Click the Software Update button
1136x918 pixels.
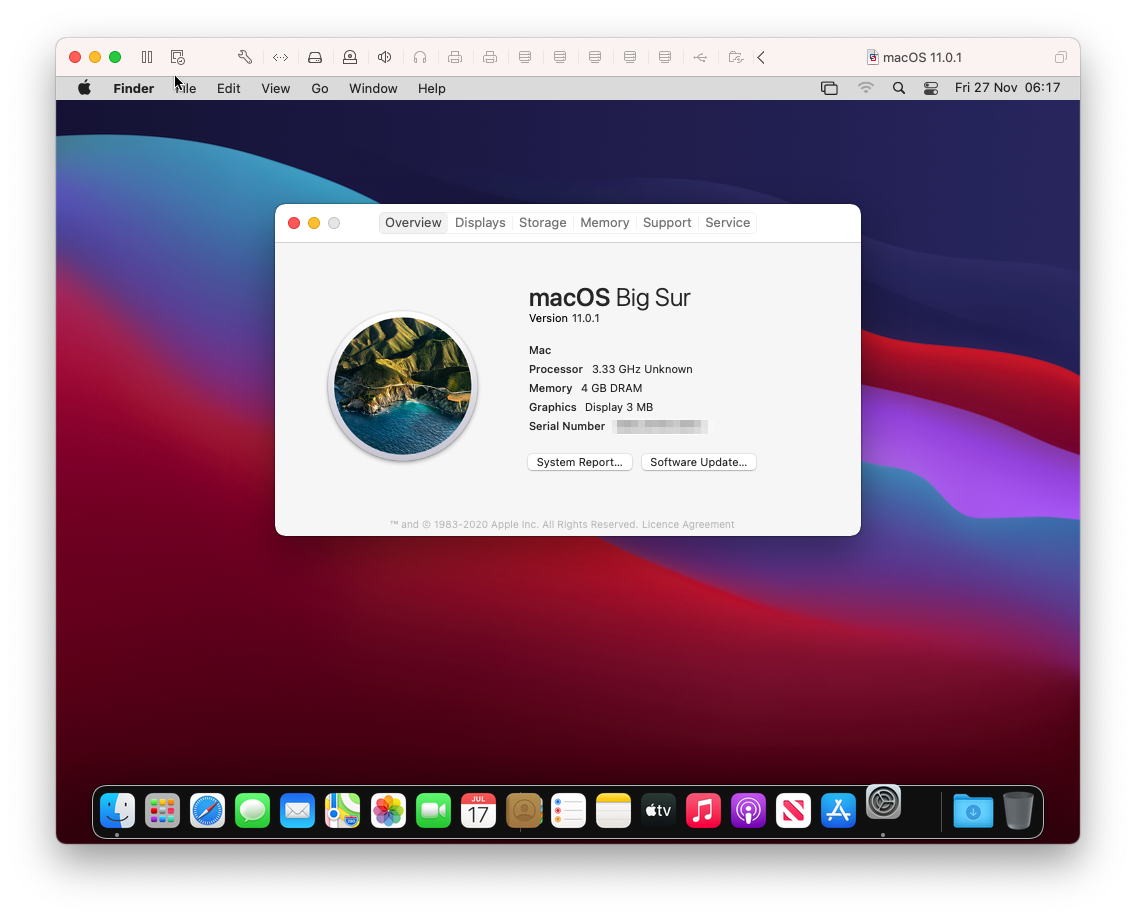click(698, 461)
